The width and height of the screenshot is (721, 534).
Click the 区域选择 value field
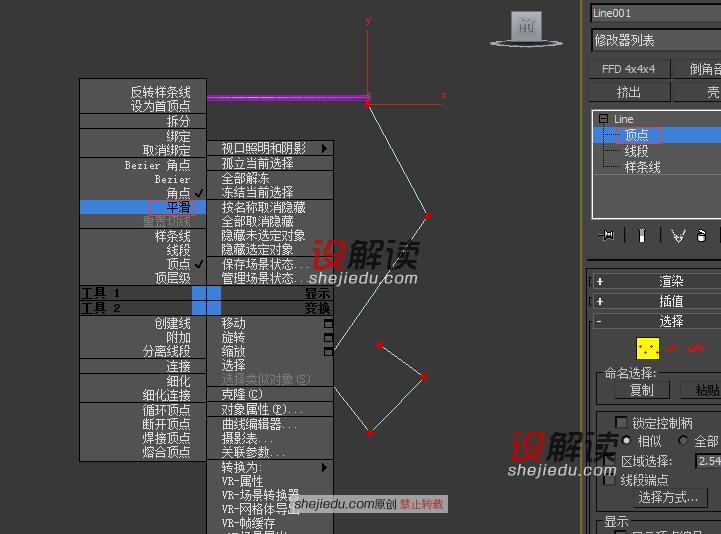(709, 461)
